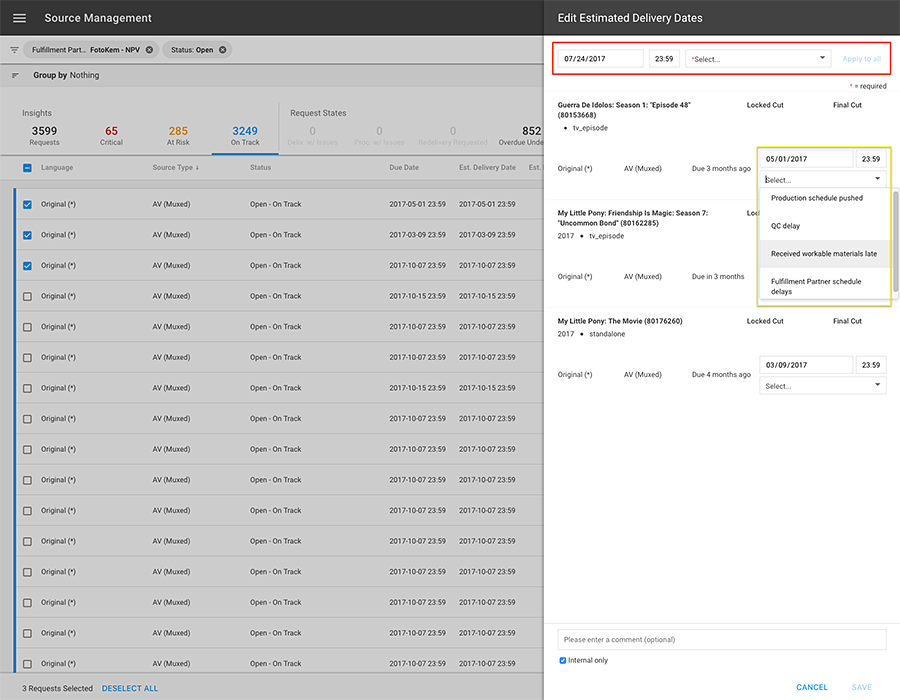Sort by the Est. Delivery Date column header
The width and height of the screenshot is (900, 700).
(487, 168)
